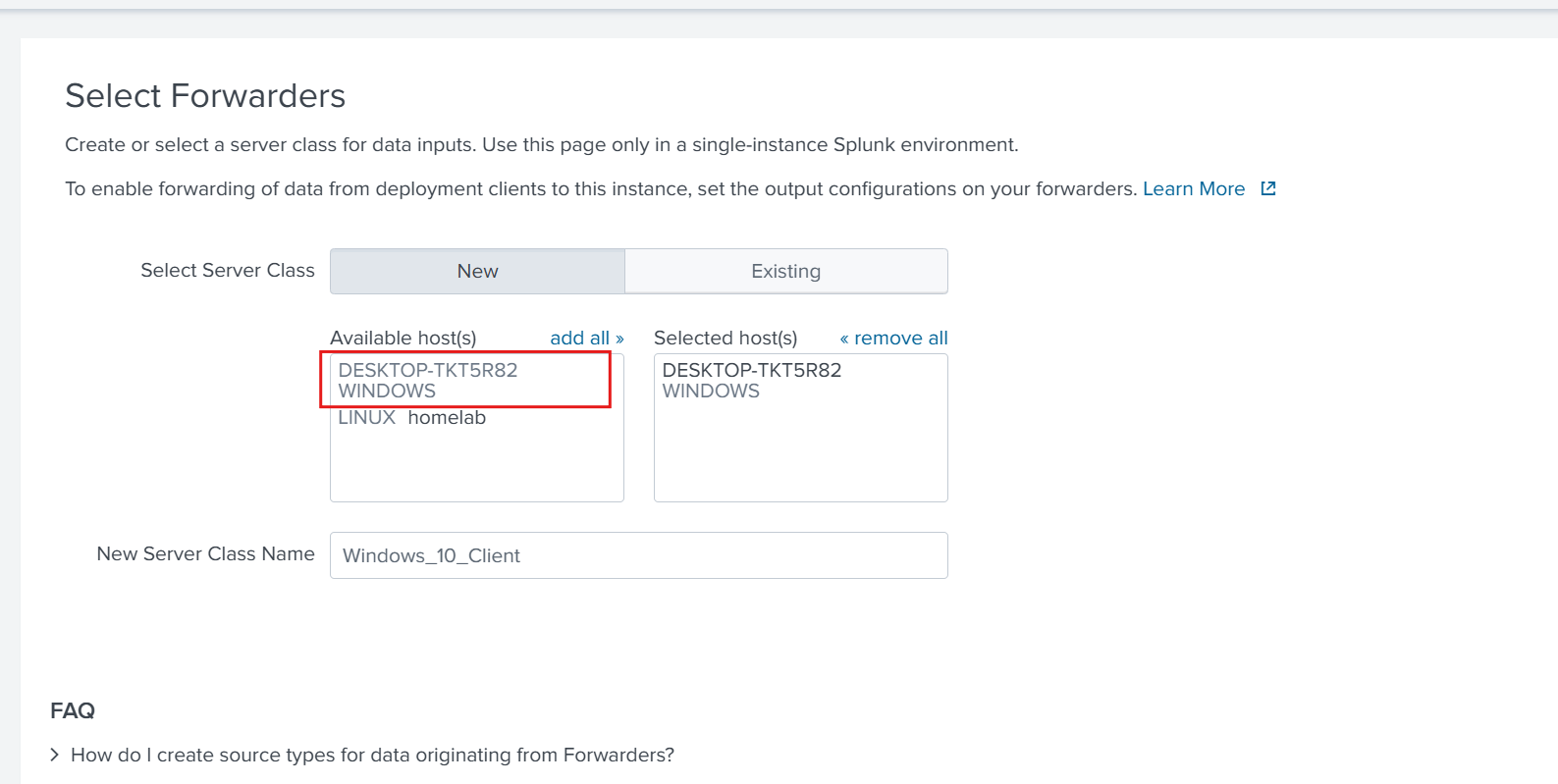Focus the New Server Class Name field

coord(638,555)
